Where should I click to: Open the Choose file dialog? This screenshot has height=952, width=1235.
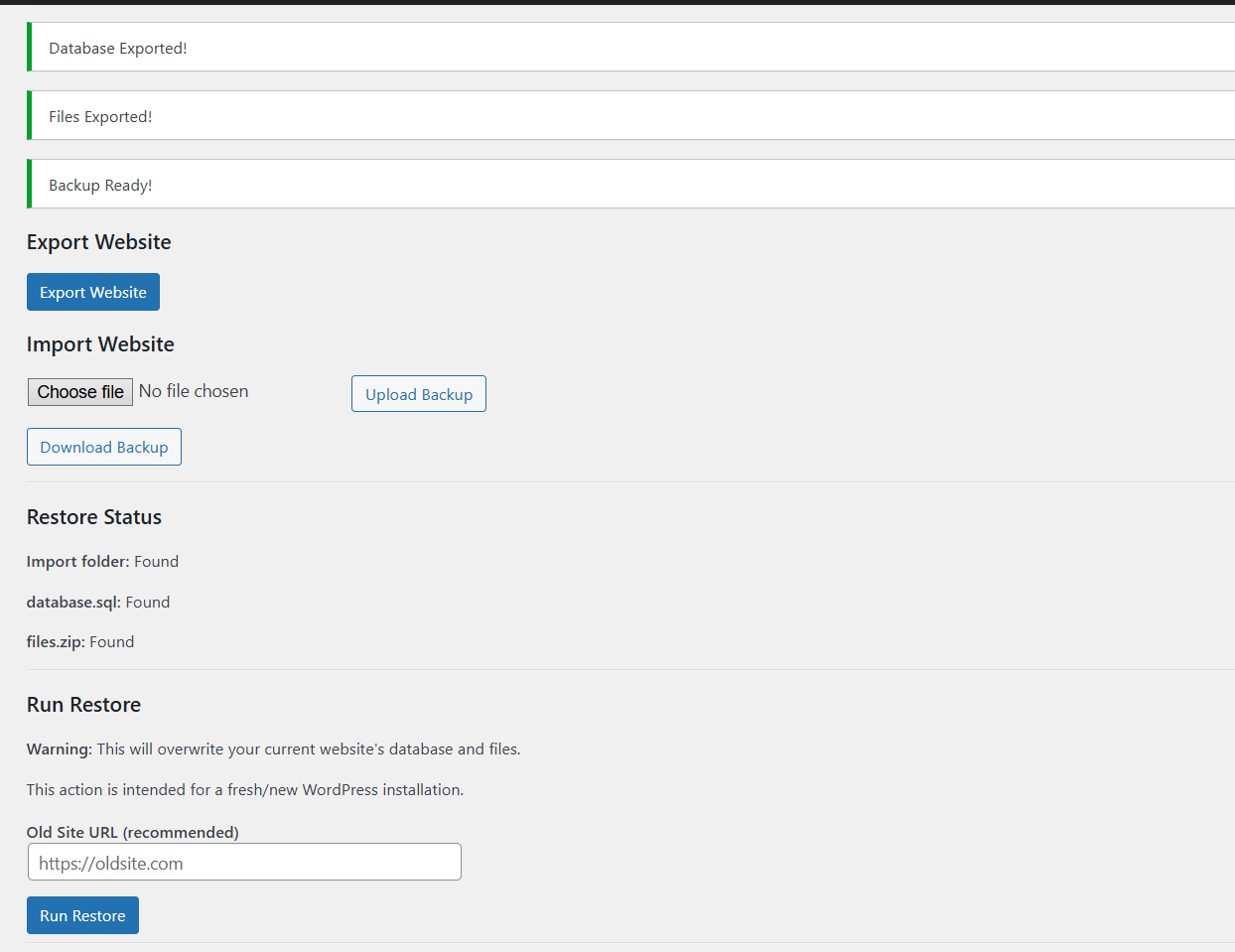[x=79, y=391]
